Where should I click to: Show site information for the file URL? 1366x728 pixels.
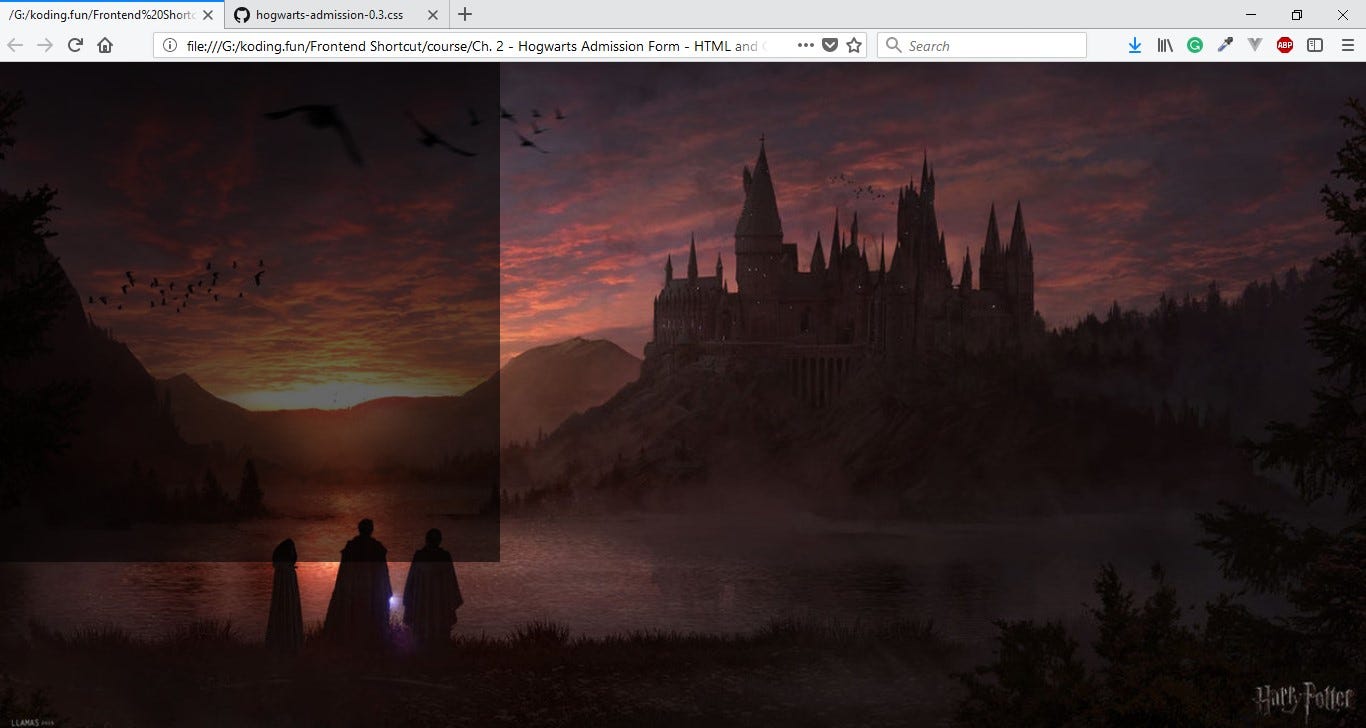tap(170, 45)
